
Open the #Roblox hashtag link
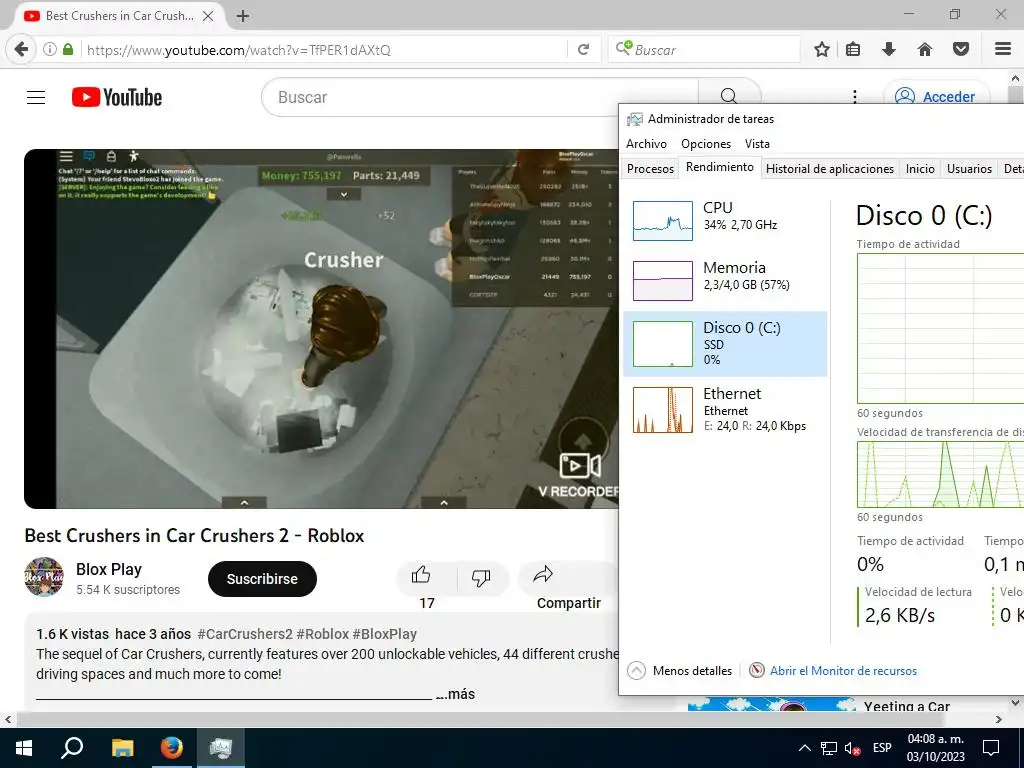(x=323, y=634)
